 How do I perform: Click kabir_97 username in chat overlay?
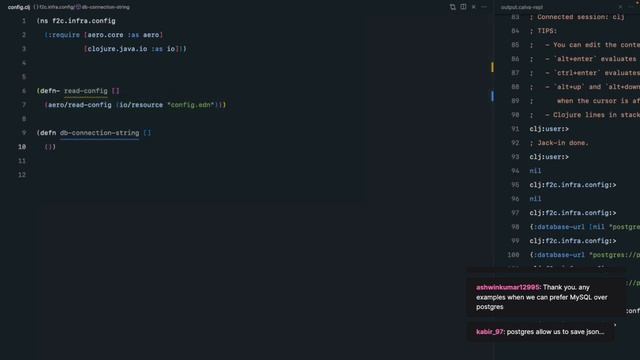click(x=489, y=332)
